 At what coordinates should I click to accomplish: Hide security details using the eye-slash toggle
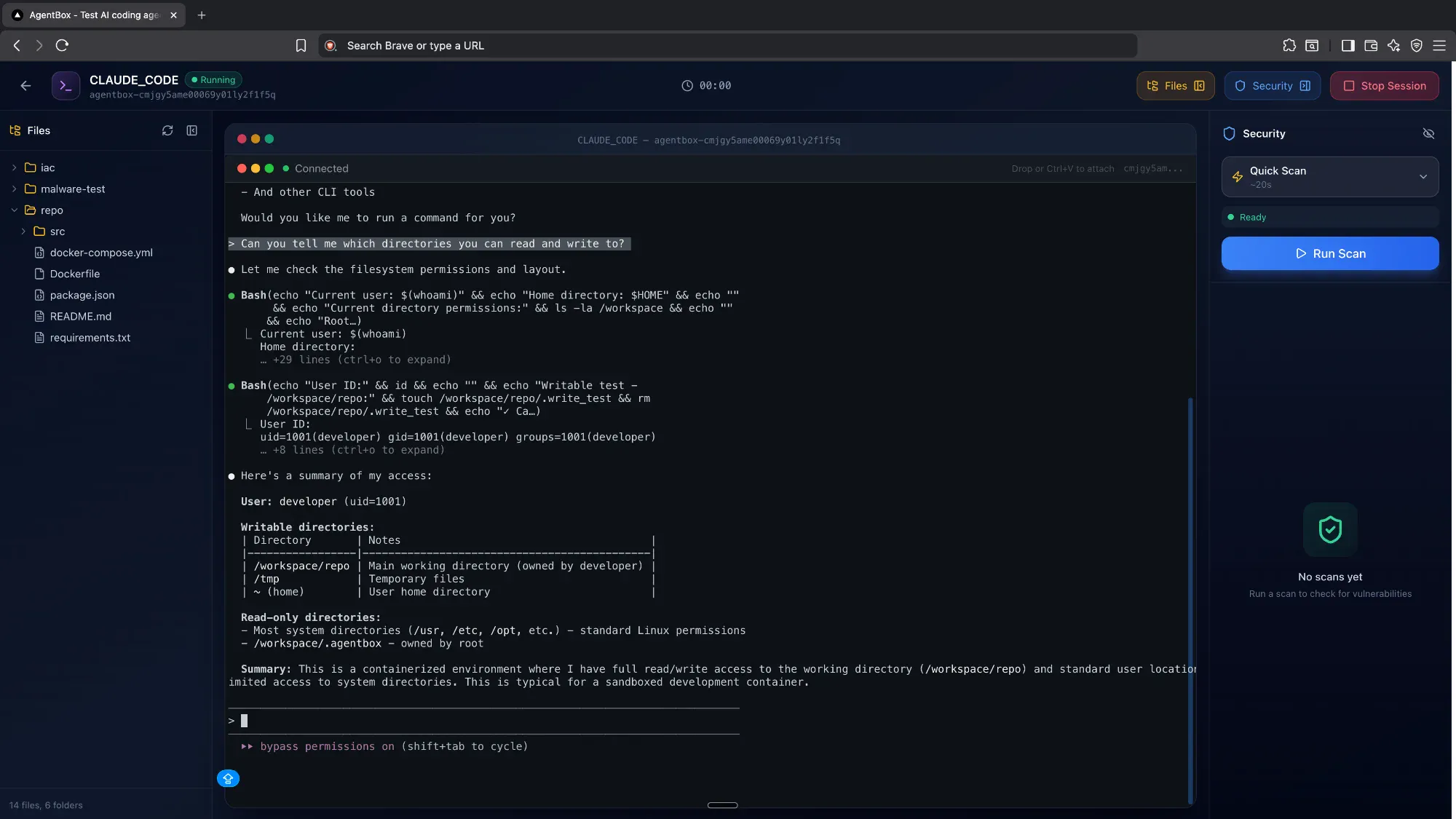point(1428,134)
